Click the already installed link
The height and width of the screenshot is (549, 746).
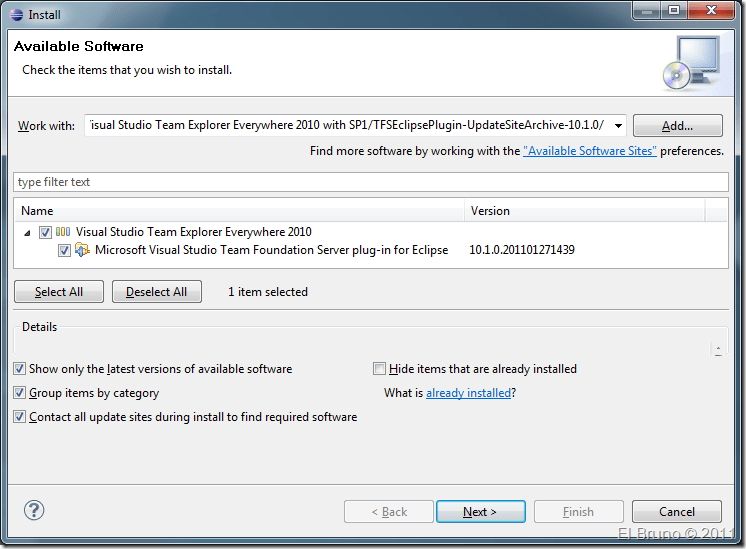(x=468, y=393)
